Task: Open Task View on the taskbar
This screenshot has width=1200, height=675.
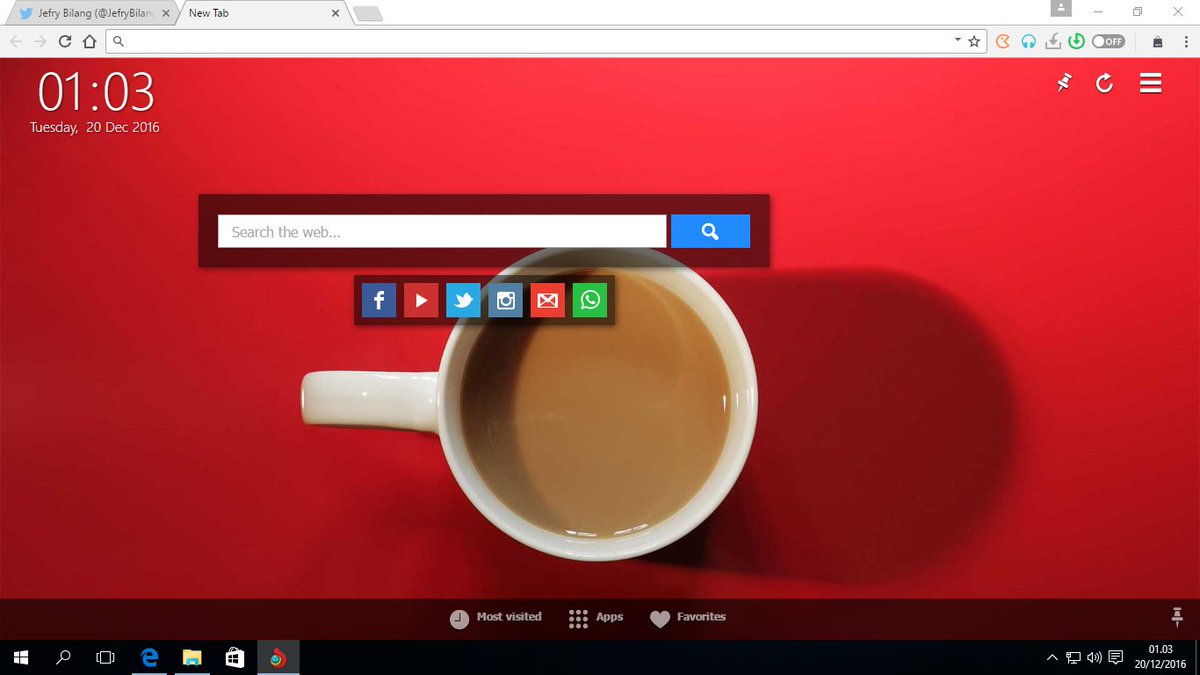Action: 105,658
